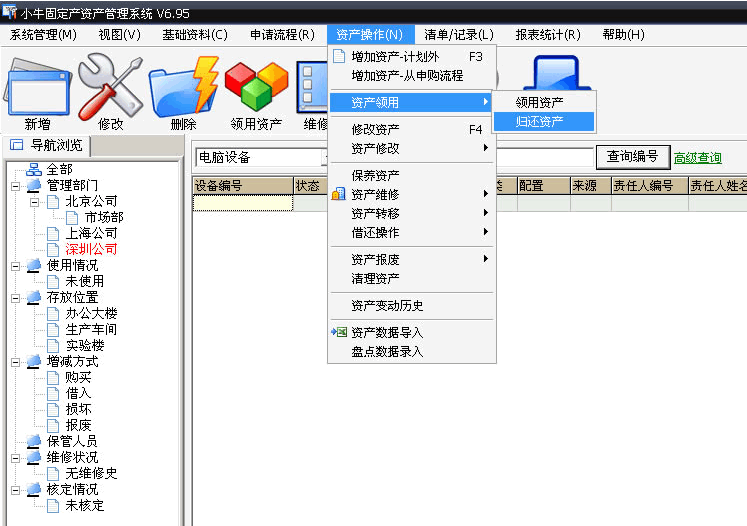The height and width of the screenshot is (526, 747).
Task: Collapse the 北京公司 tree node
Action: [34, 202]
